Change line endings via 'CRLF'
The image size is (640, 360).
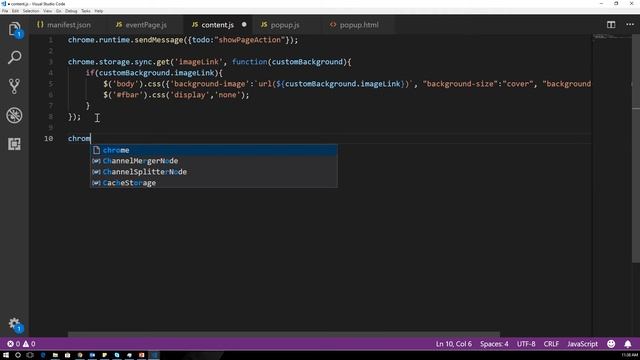551,344
